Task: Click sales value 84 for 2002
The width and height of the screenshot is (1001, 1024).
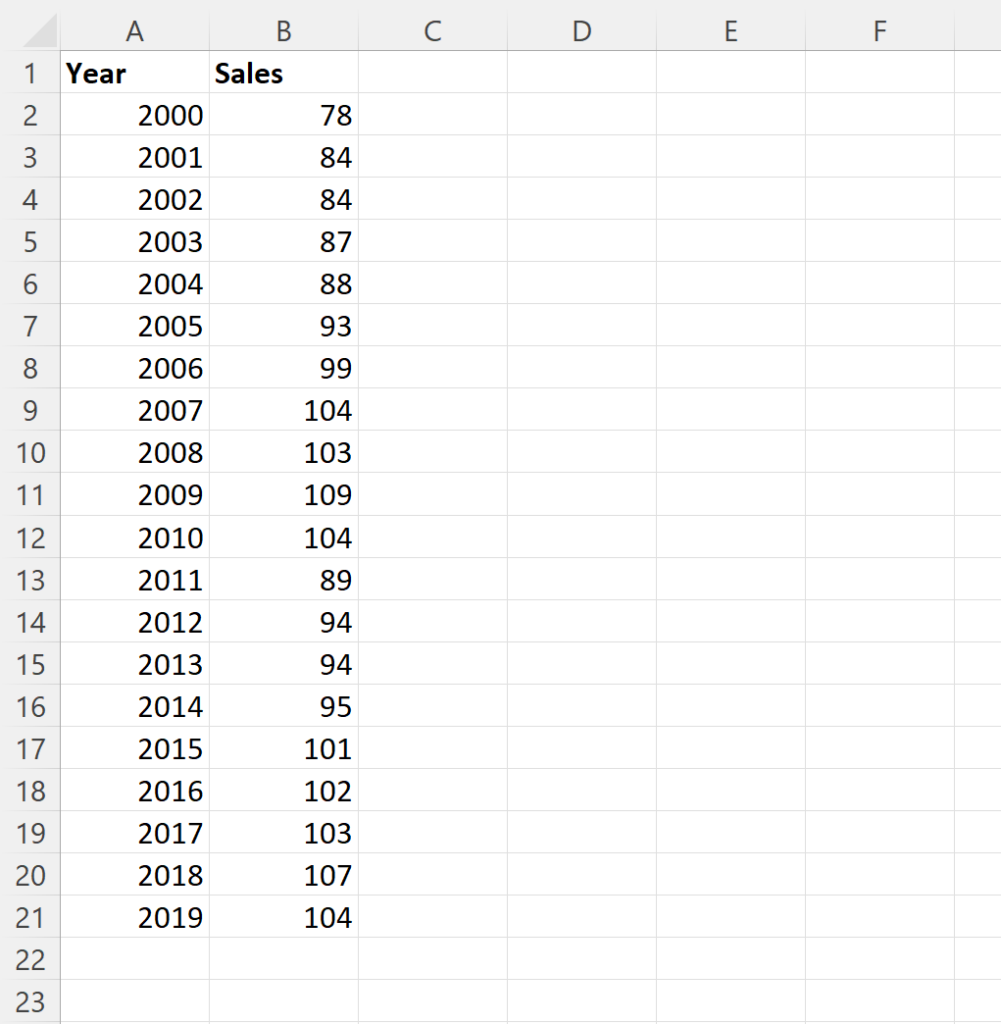Action: 283,199
